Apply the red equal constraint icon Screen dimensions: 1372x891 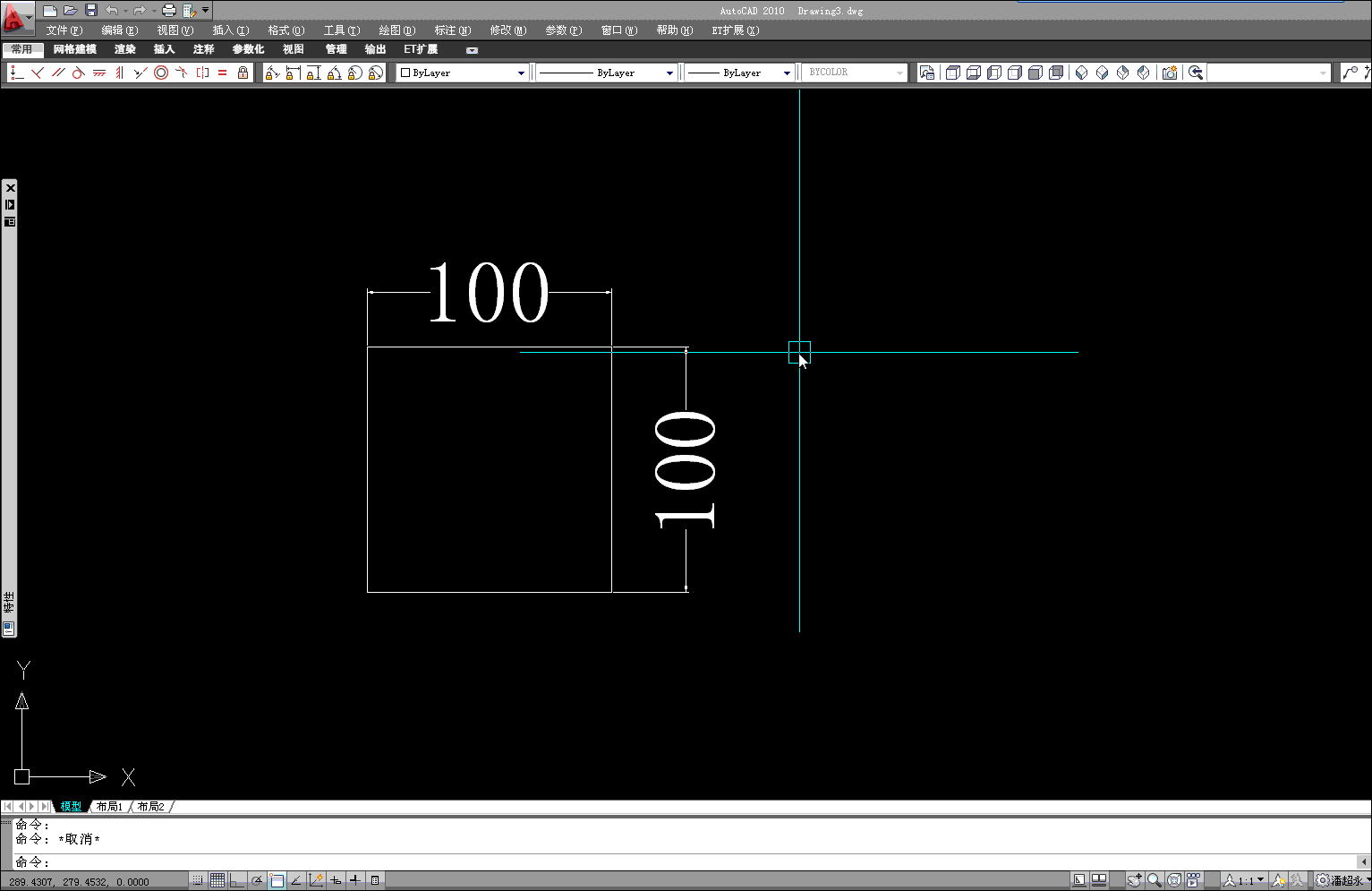[223, 73]
